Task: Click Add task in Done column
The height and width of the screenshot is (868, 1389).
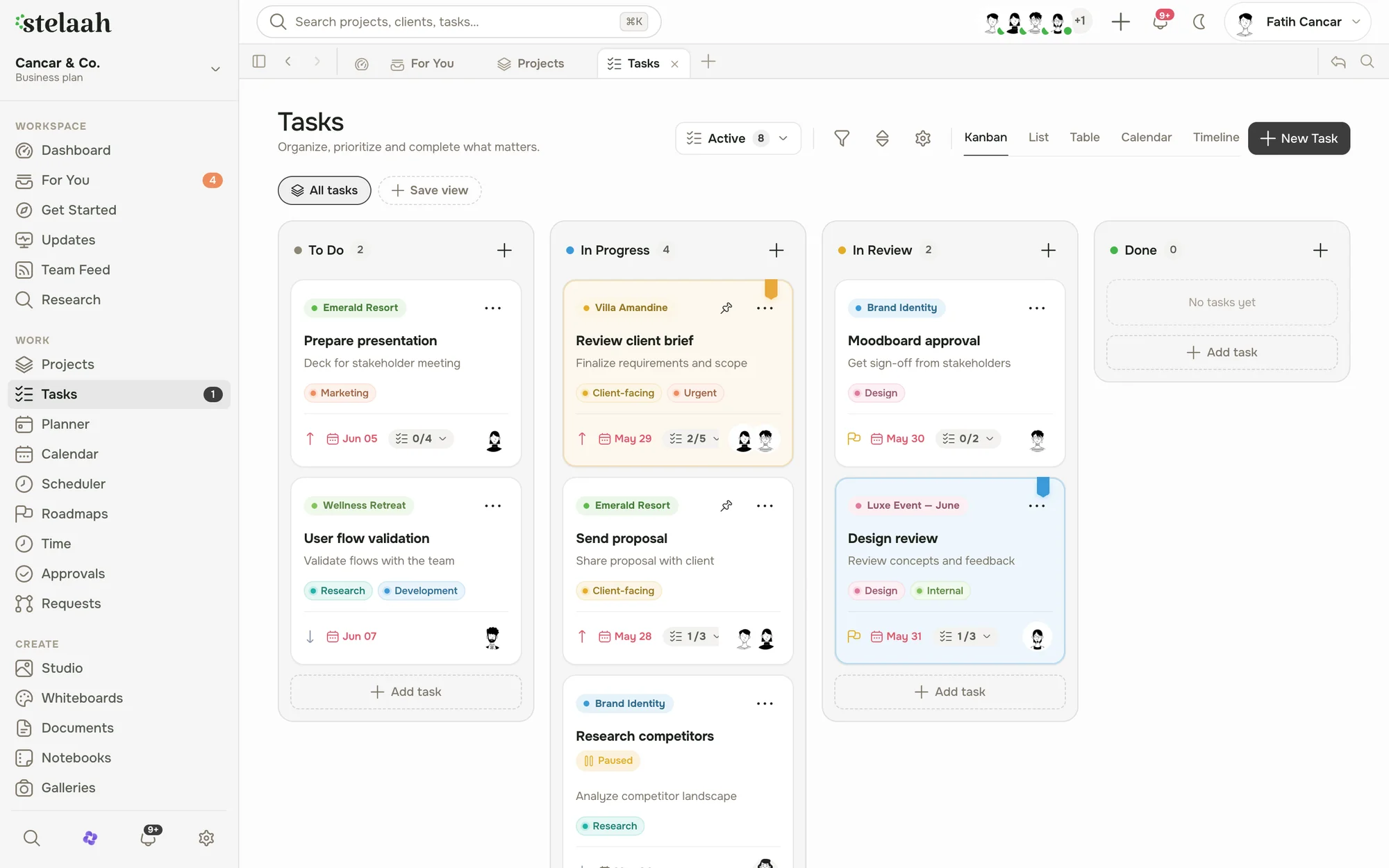Action: [x=1222, y=352]
